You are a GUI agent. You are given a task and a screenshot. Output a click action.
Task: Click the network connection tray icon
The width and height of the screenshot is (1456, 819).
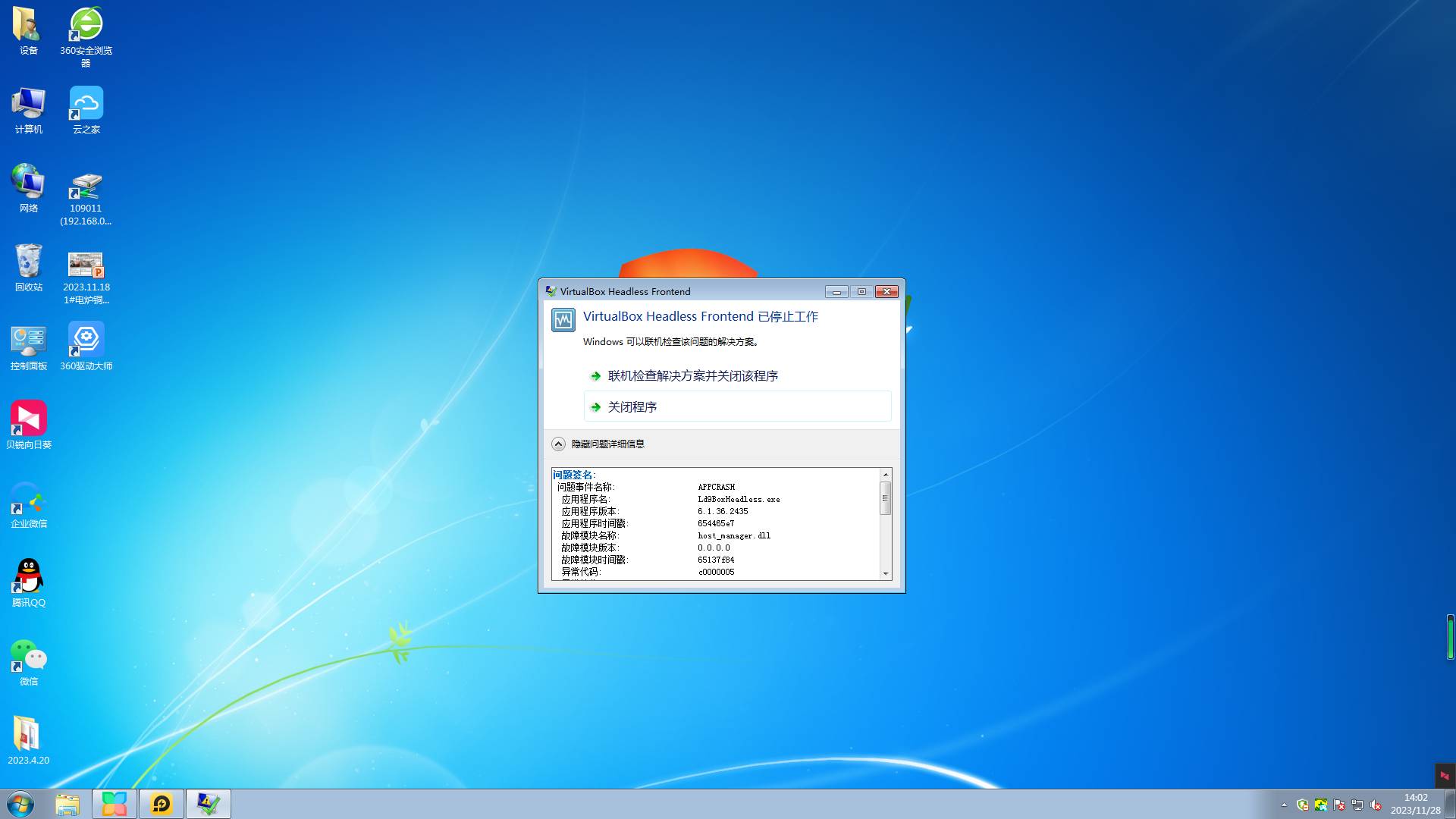click(1357, 805)
